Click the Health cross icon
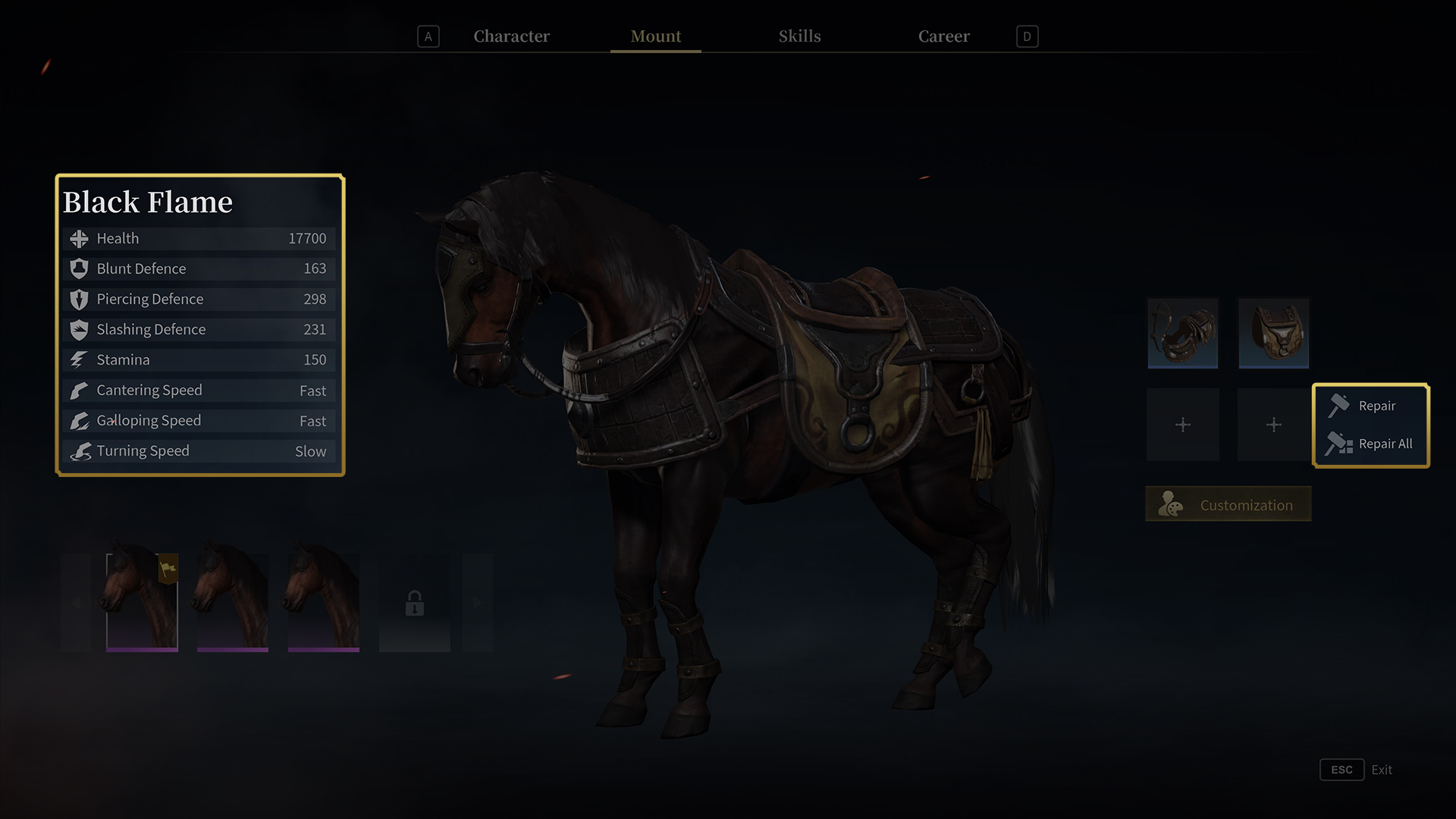The height and width of the screenshot is (819, 1456). coord(79,239)
